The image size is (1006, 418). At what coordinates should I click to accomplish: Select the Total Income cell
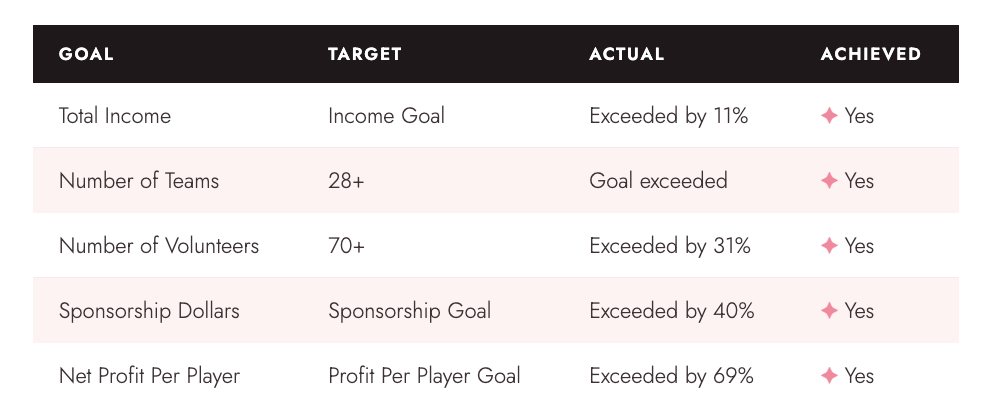115,116
